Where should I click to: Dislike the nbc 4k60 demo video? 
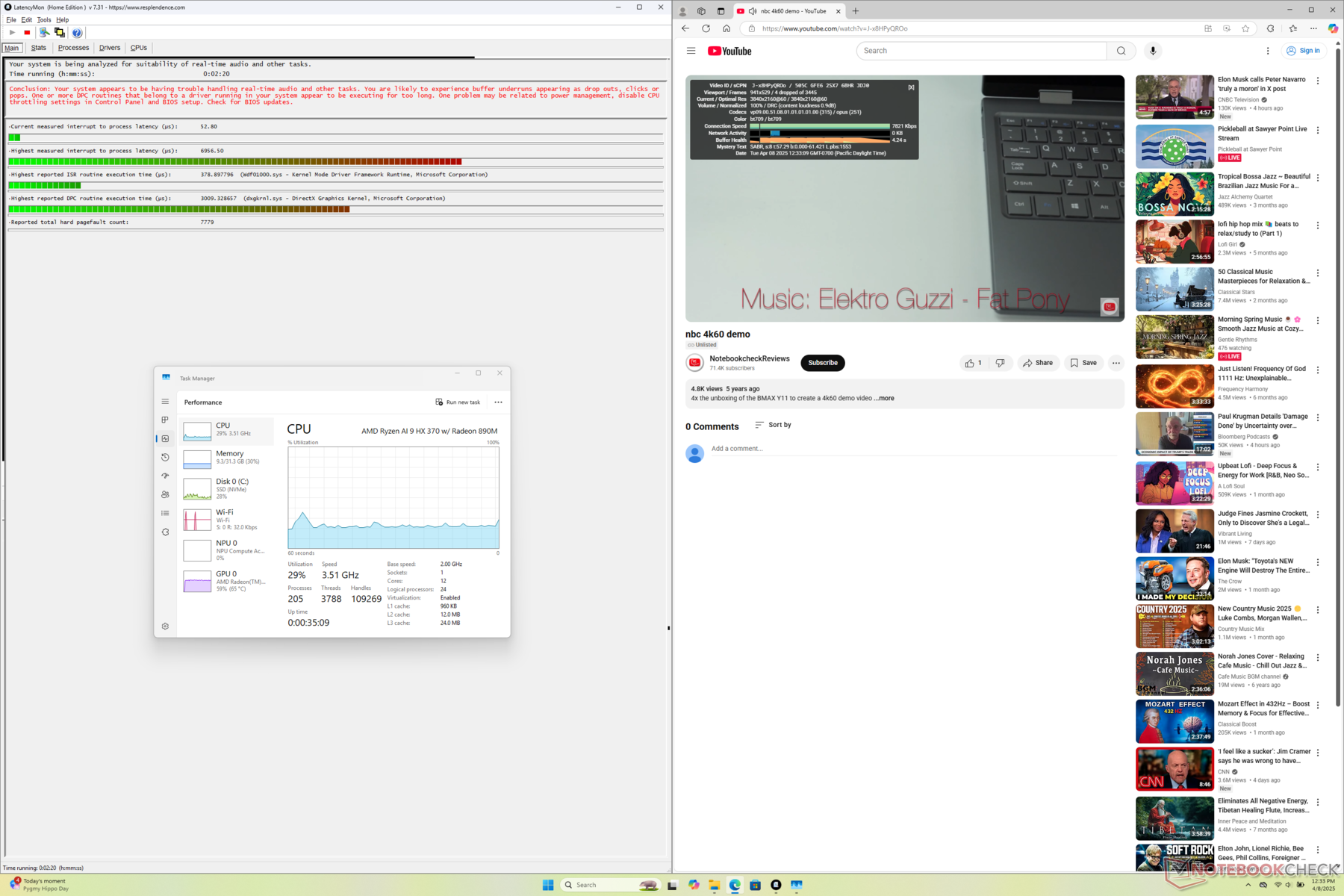pyautogui.click(x=1000, y=363)
